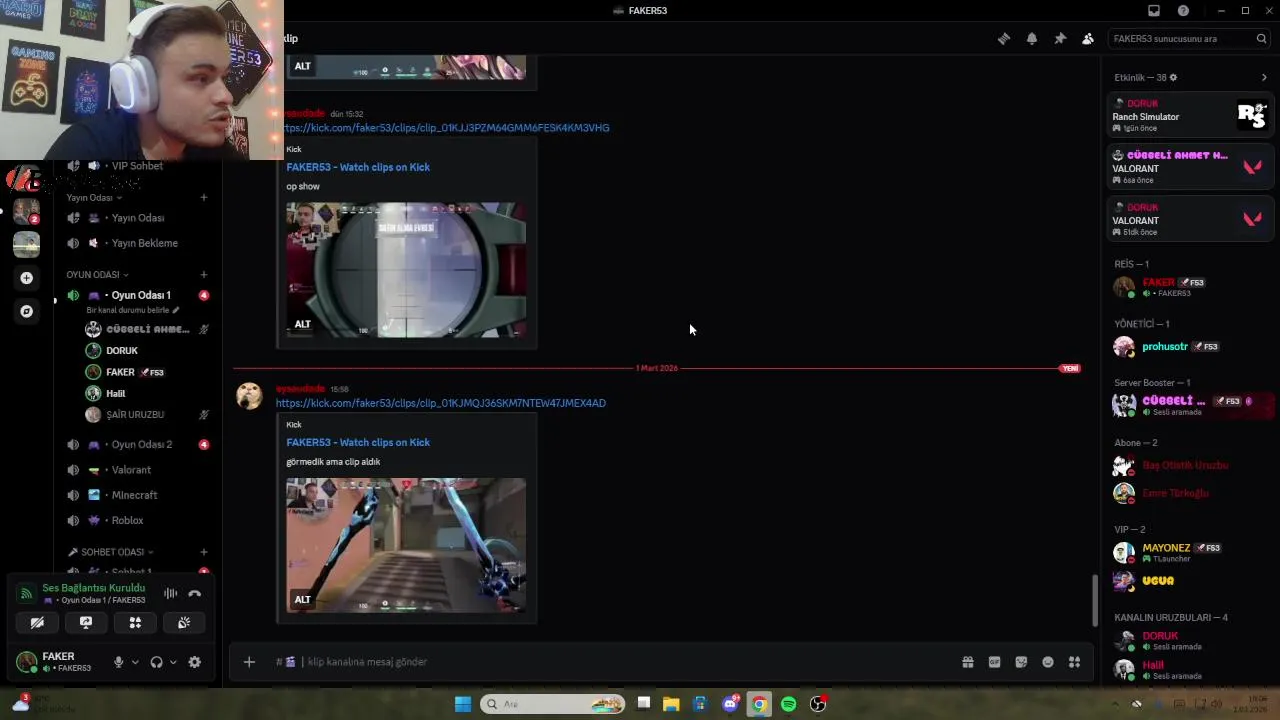Open DORUK's Ranch Simulator activity card
This screenshot has width=1280, height=720.
click(x=1191, y=116)
